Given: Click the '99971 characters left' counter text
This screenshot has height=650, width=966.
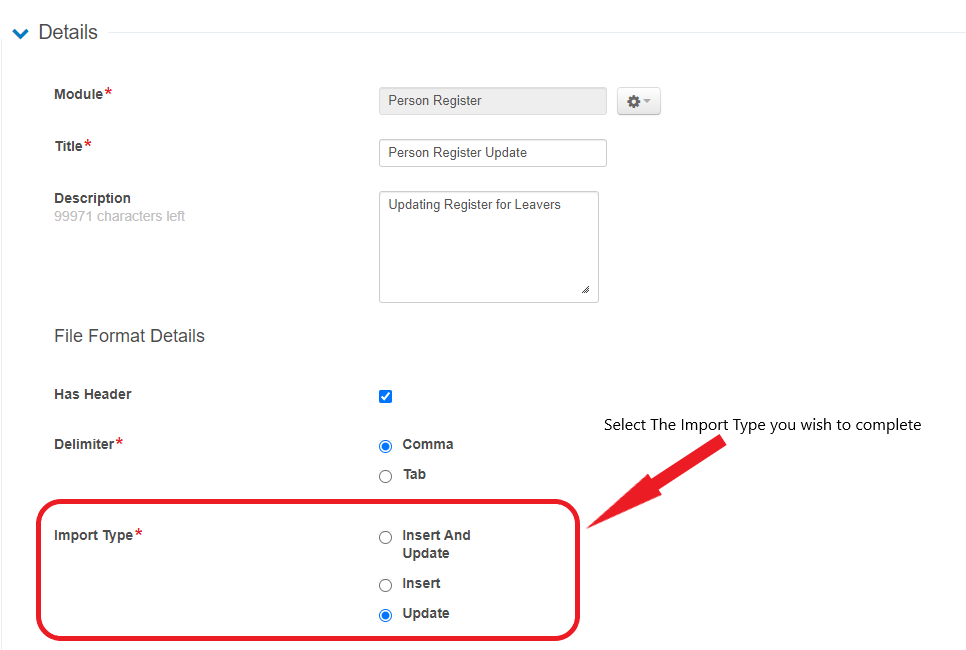Looking at the screenshot, I should (x=119, y=216).
